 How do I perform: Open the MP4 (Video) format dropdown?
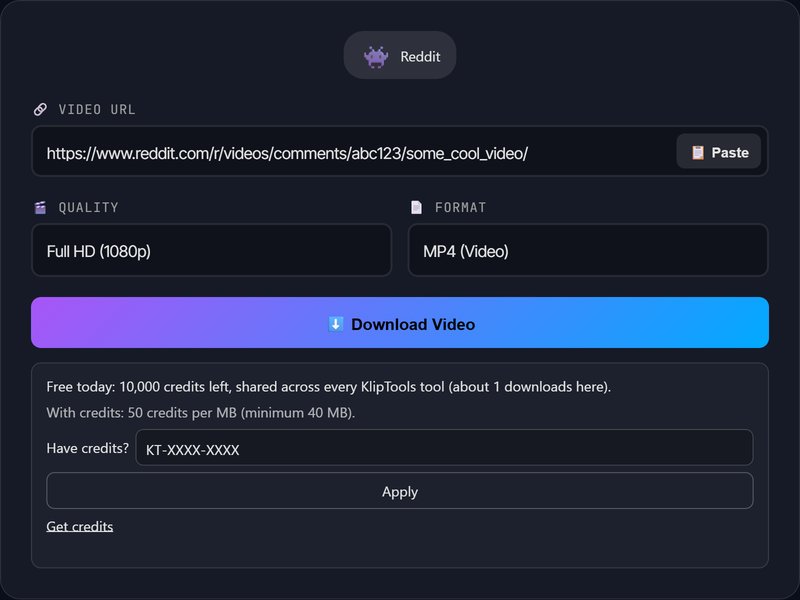coord(588,251)
